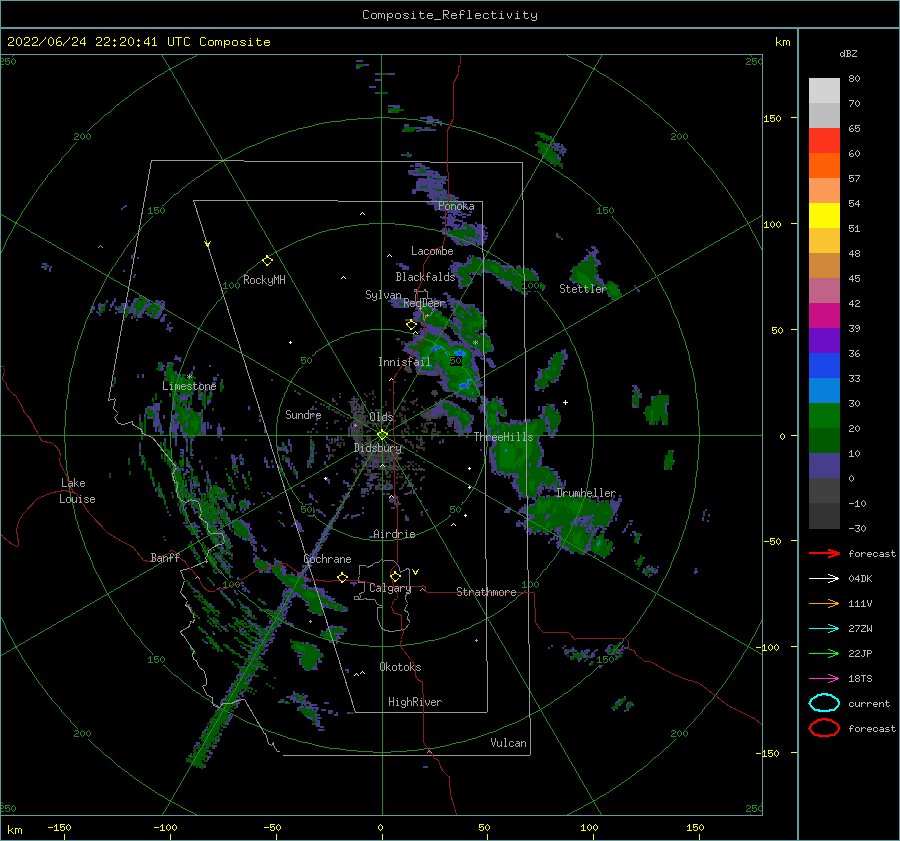Click the Sylvan label on map
900x841 pixels.
tap(383, 295)
